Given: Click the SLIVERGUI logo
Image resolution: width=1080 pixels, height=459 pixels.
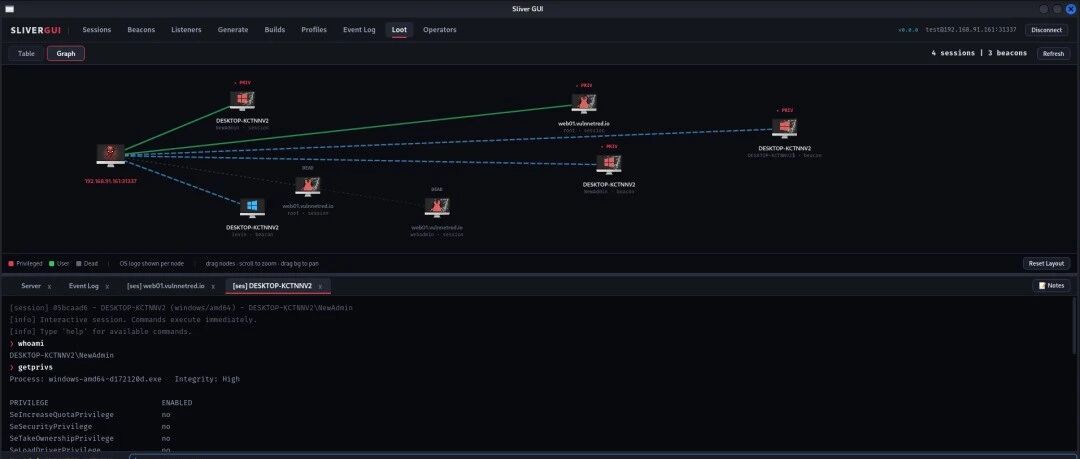Looking at the screenshot, I should click(36, 30).
